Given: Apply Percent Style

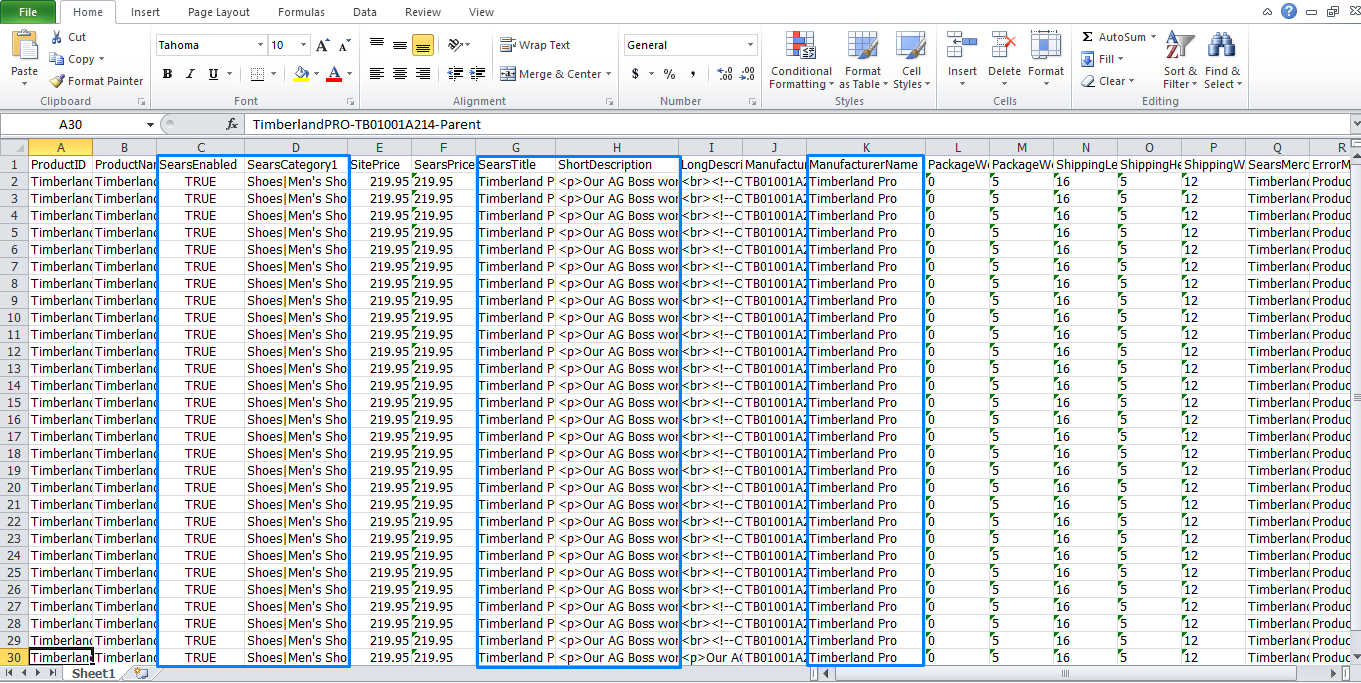Looking at the screenshot, I should coord(669,74).
